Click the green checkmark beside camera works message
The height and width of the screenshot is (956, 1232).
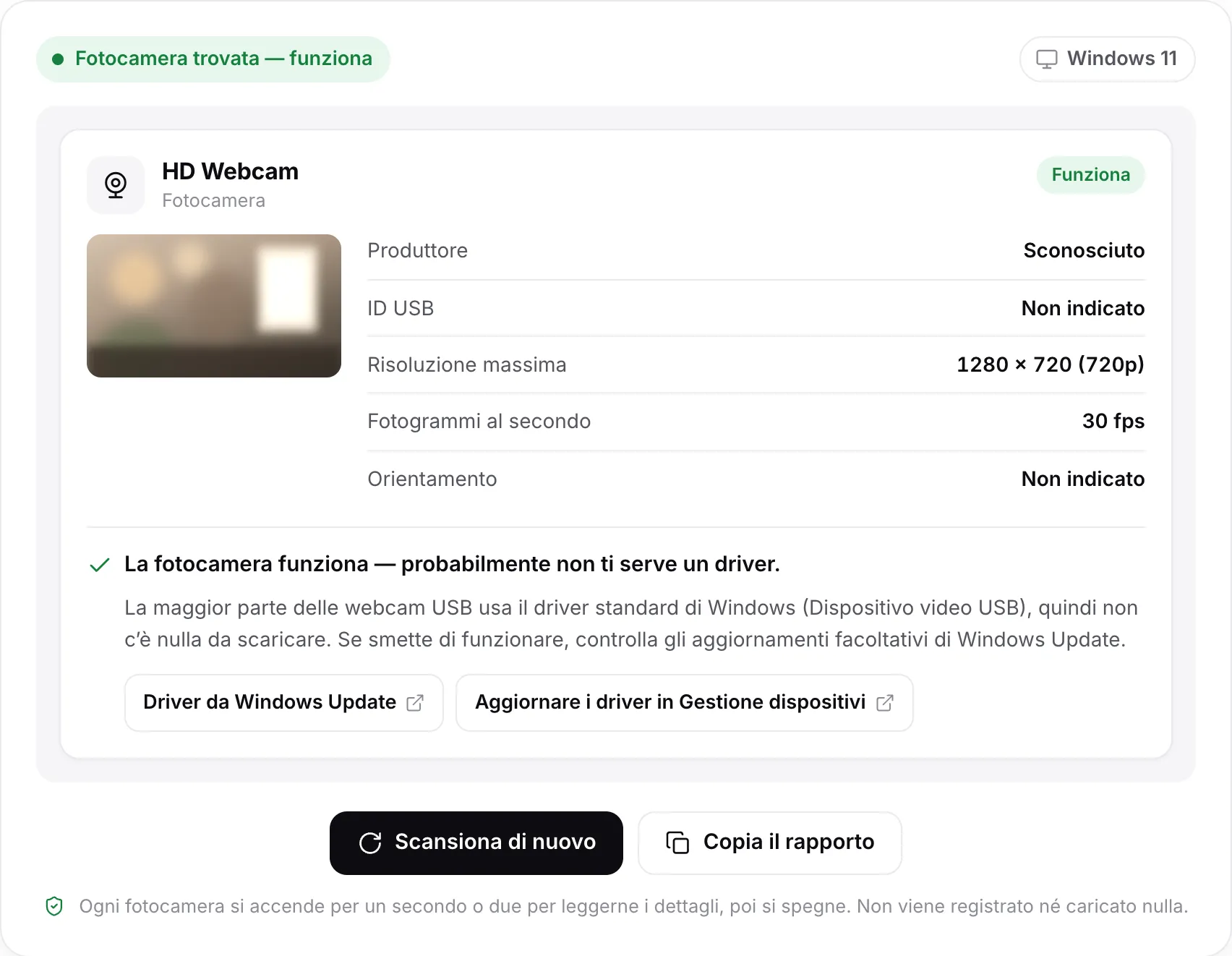click(100, 565)
